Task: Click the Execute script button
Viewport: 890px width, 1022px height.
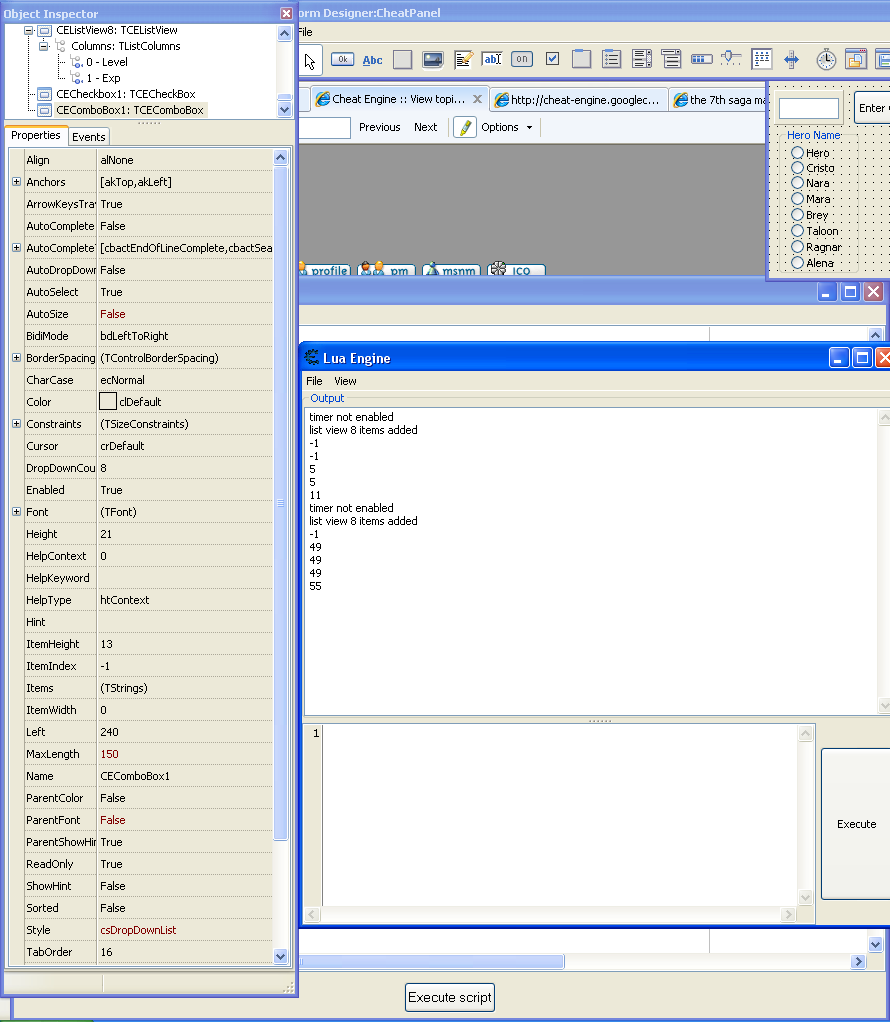Action: (450, 997)
